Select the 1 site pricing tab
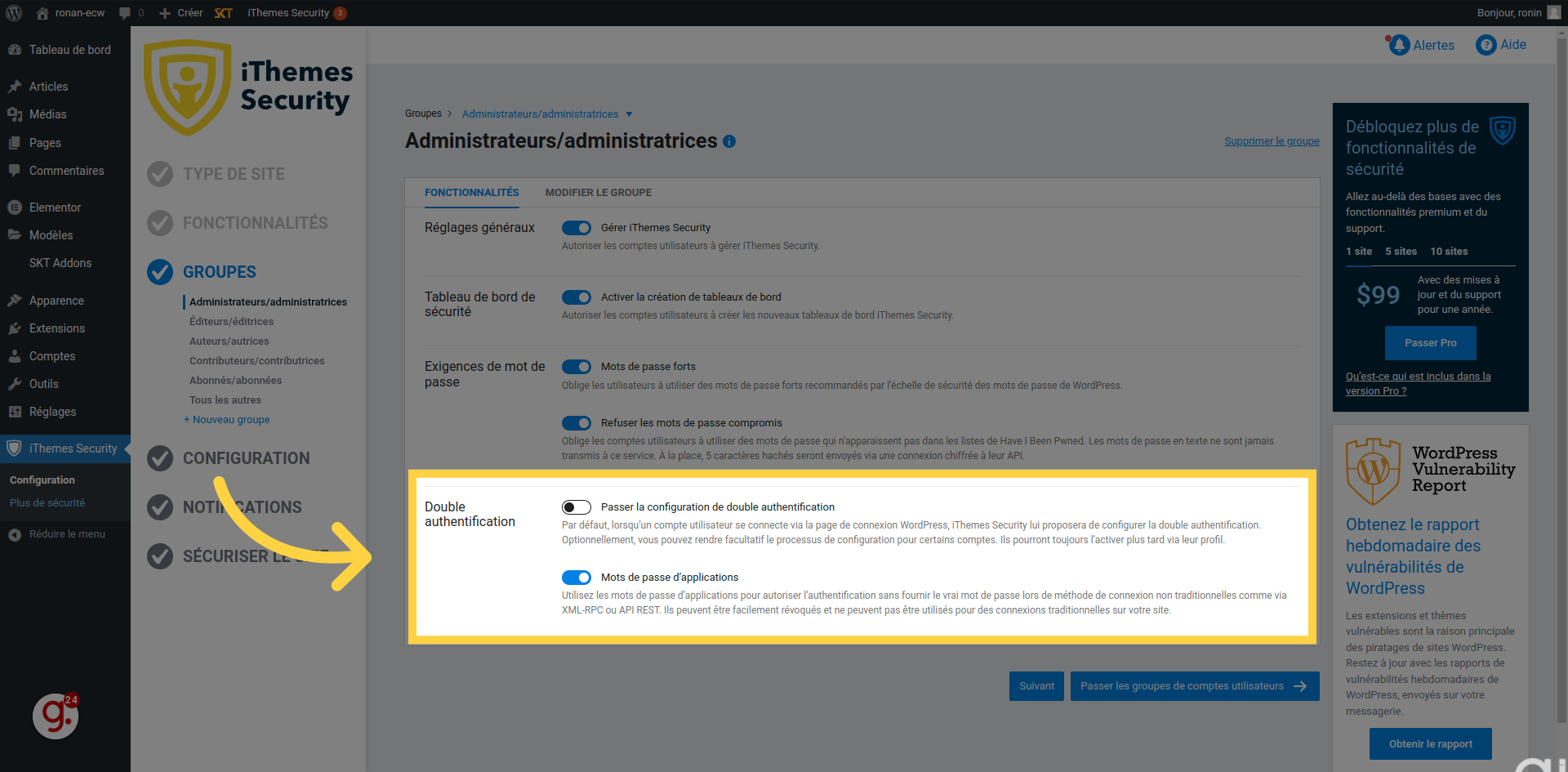This screenshot has width=1568, height=772. pos(1359,252)
